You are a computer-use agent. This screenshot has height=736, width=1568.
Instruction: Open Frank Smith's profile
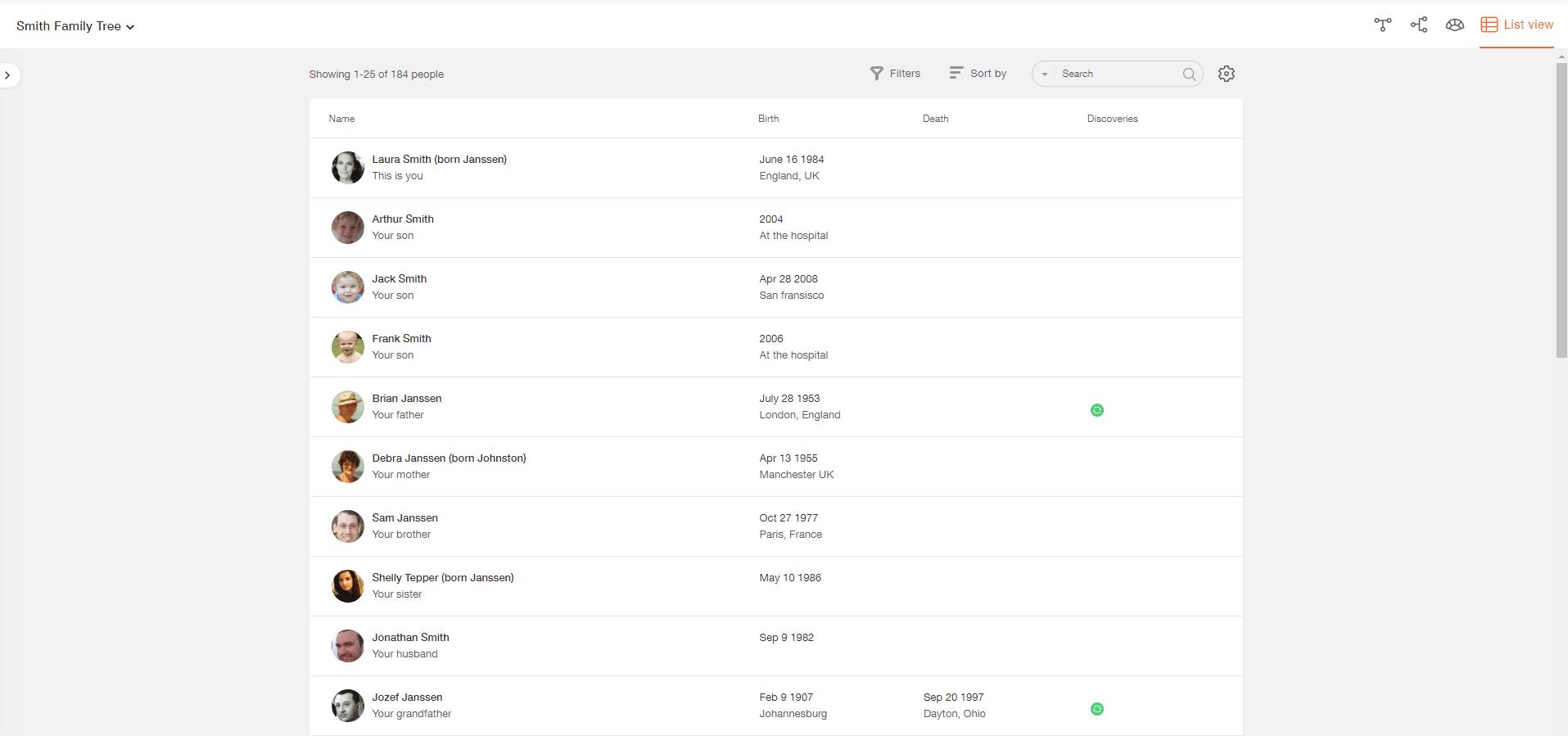pyautogui.click(x=401, y=339)
